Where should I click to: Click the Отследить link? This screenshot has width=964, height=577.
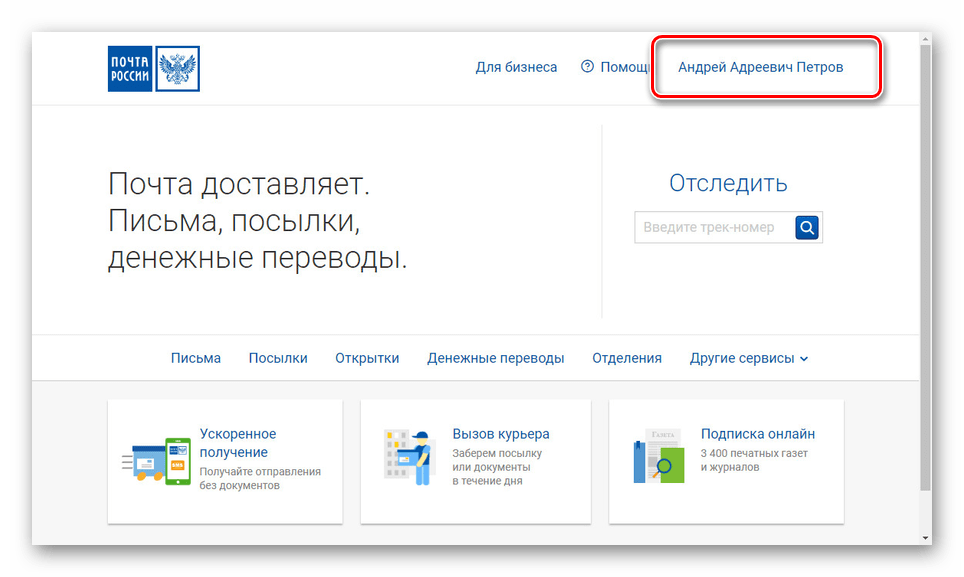[727, 183]
